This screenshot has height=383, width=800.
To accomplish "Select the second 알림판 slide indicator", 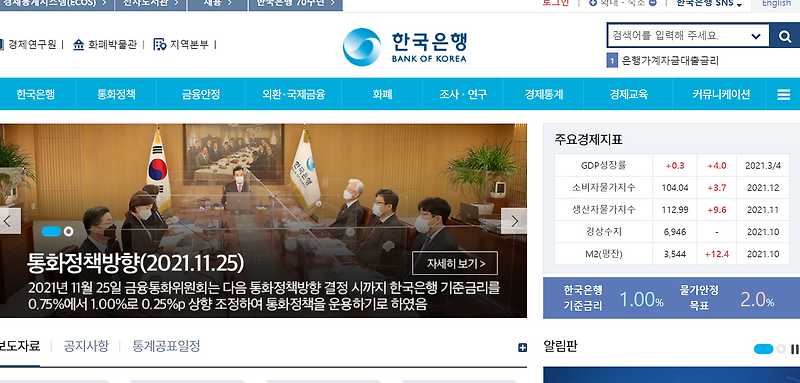I will click(x=781, y=349).
